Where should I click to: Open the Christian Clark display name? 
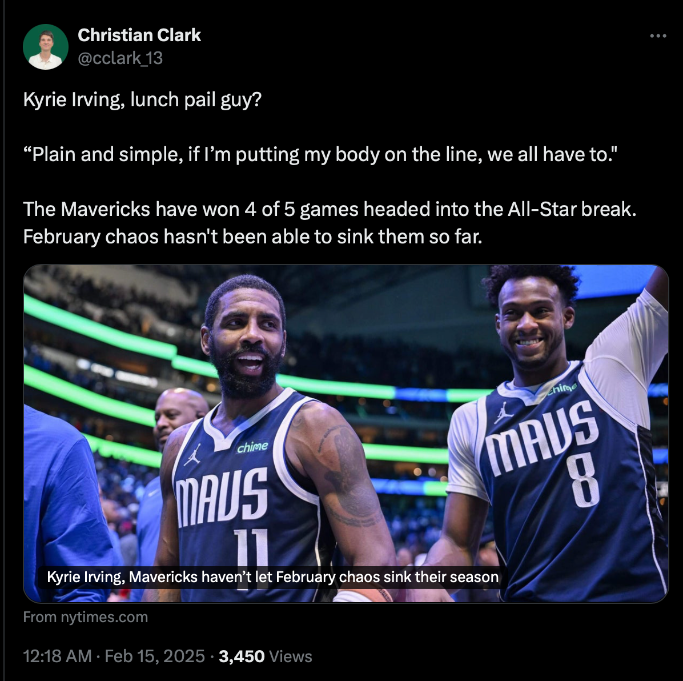click(139, 35)
